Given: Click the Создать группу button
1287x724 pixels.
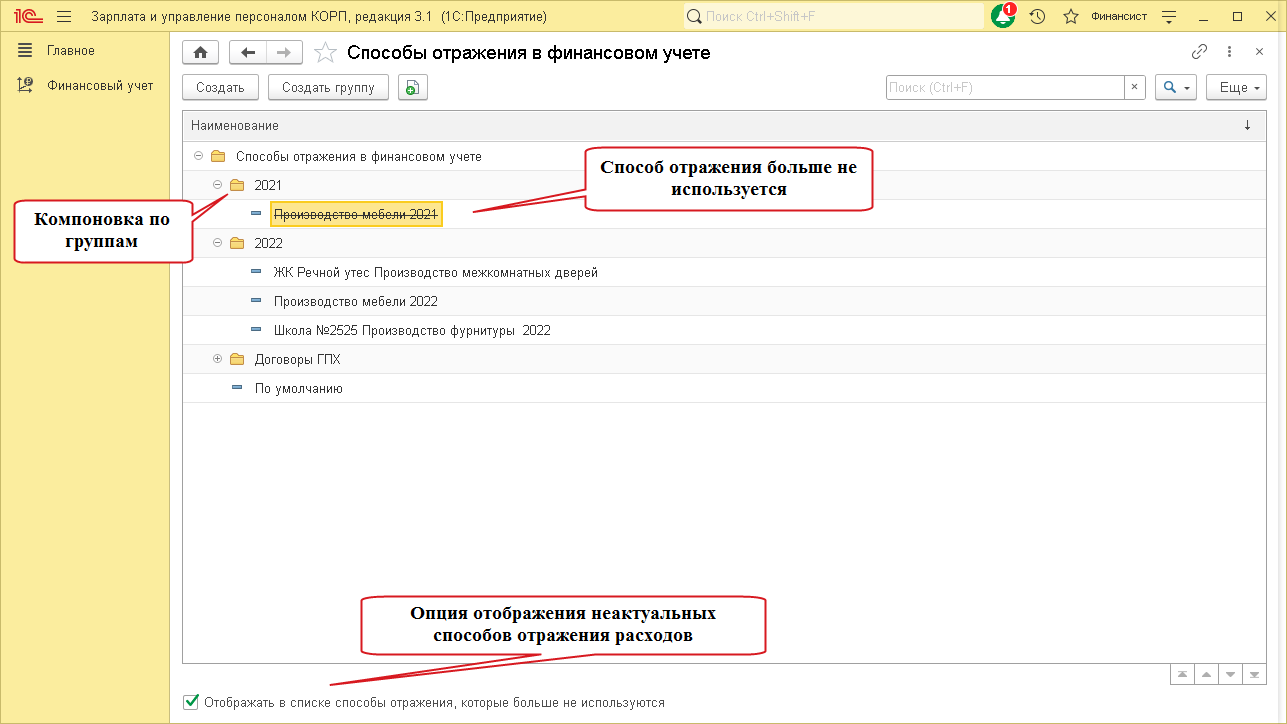Looking at the screenshot, I should click(x=328, y=88).
